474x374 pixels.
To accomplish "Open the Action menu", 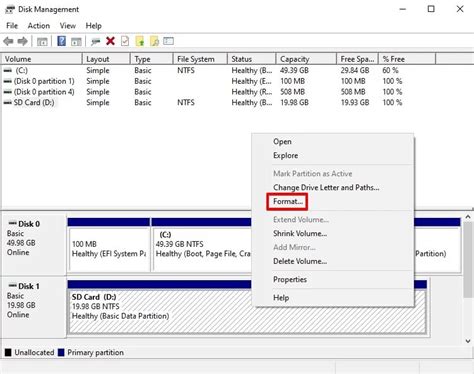I will [x=39, y=26].
